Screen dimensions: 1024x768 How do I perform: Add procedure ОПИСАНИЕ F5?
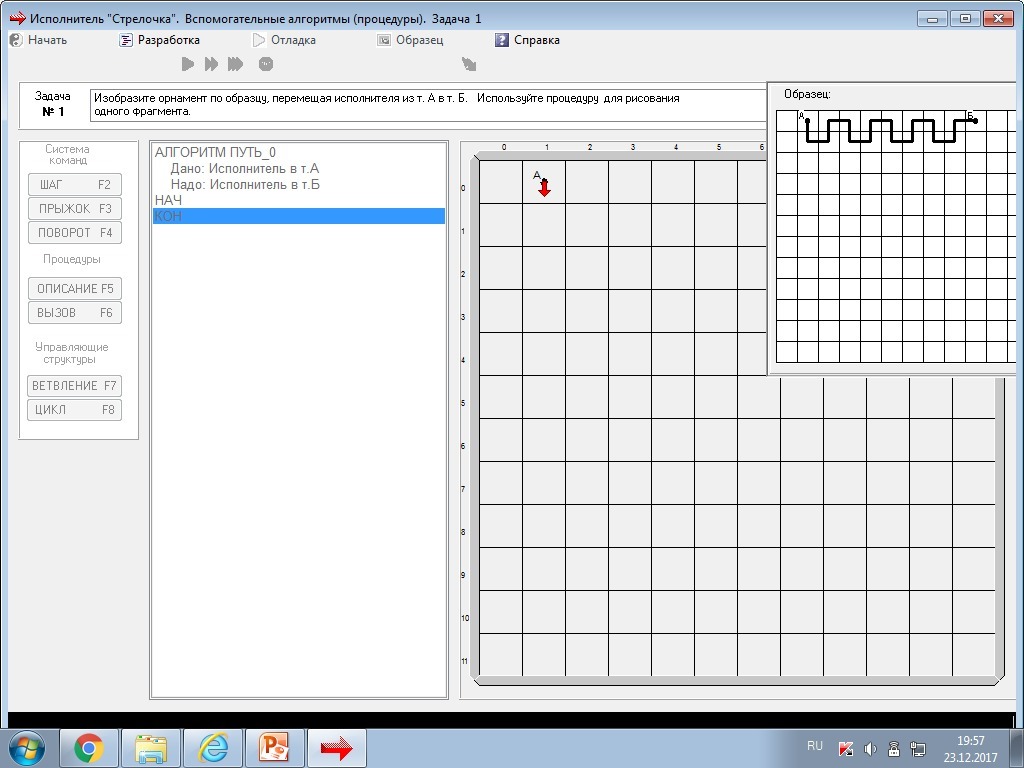75,289
